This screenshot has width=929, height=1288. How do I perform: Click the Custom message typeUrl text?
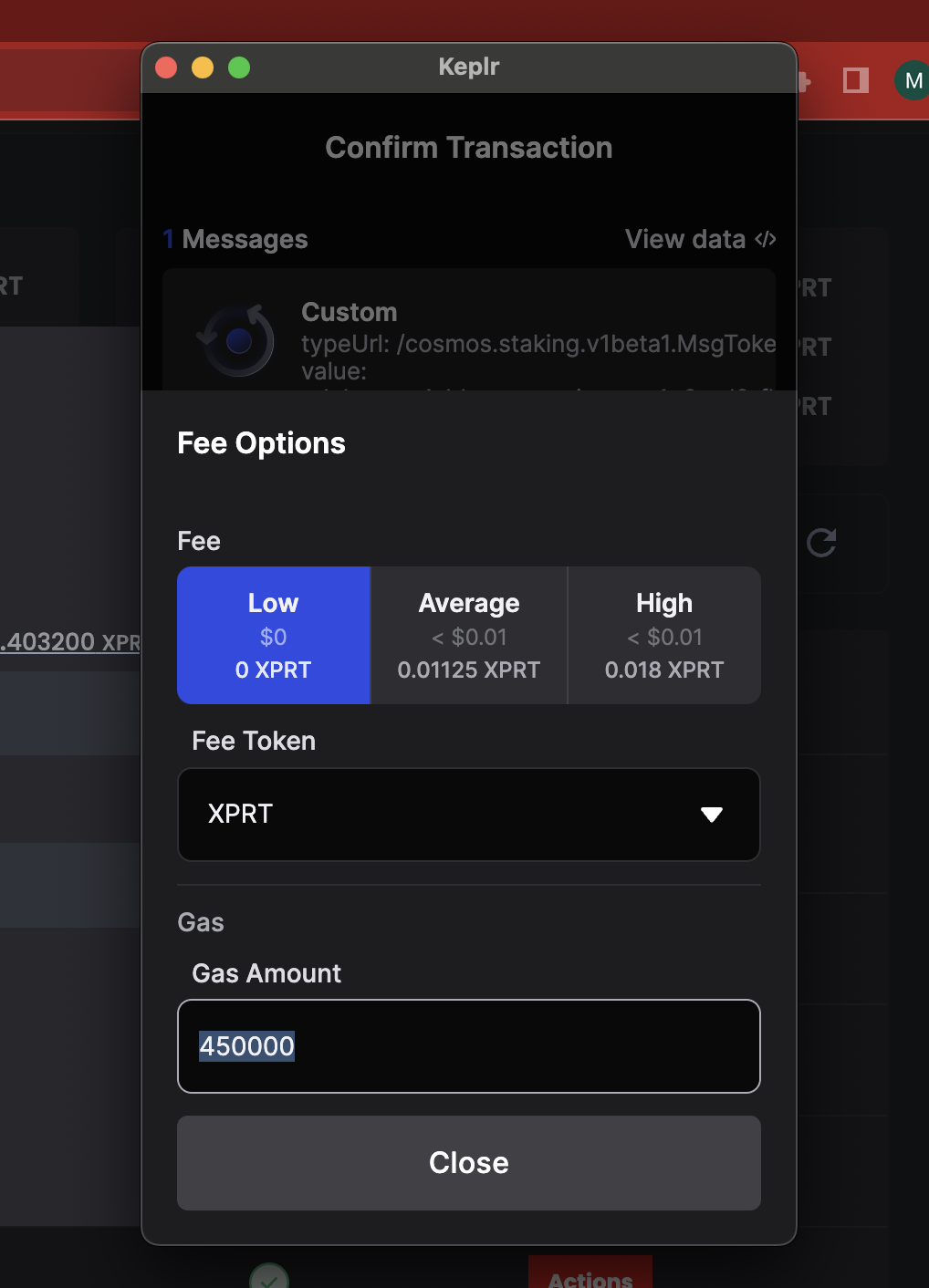click(x=538, y=344)
